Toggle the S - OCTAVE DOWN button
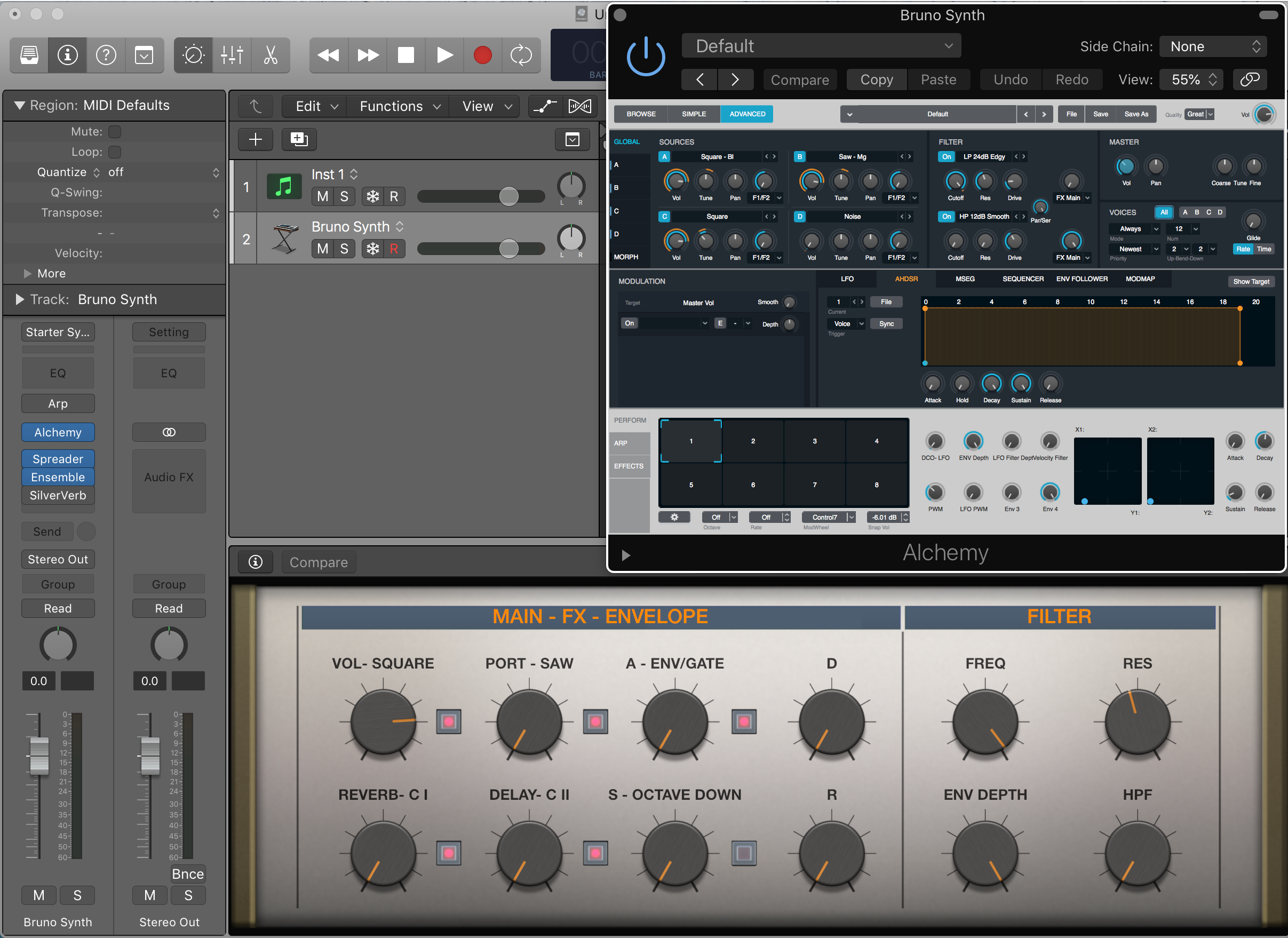Image resolution: width=1288 pixels, height=938 pixels. click(744, 853)
